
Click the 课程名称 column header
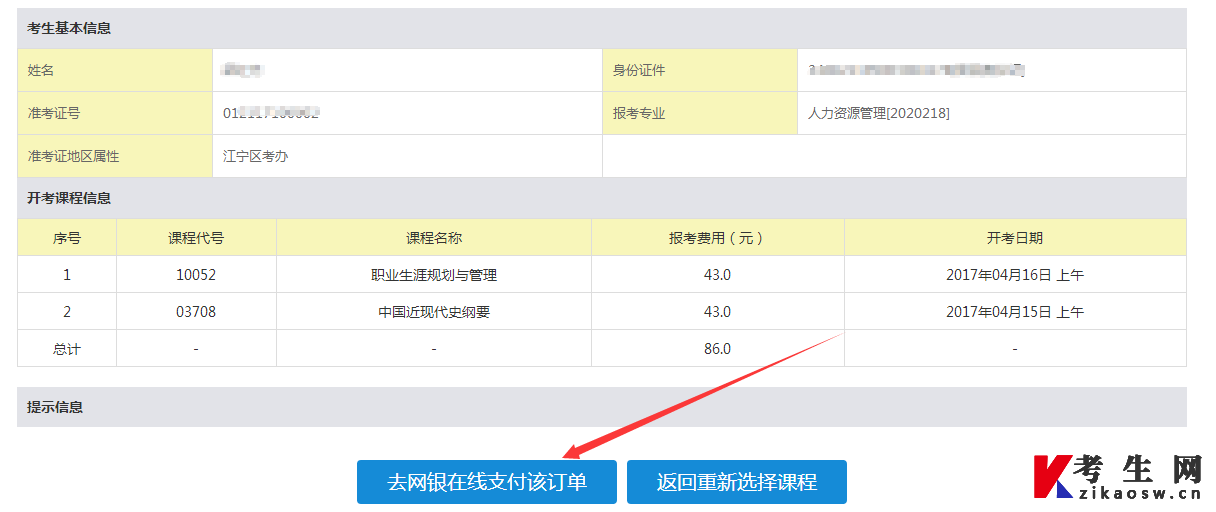(x=434, y=238)
